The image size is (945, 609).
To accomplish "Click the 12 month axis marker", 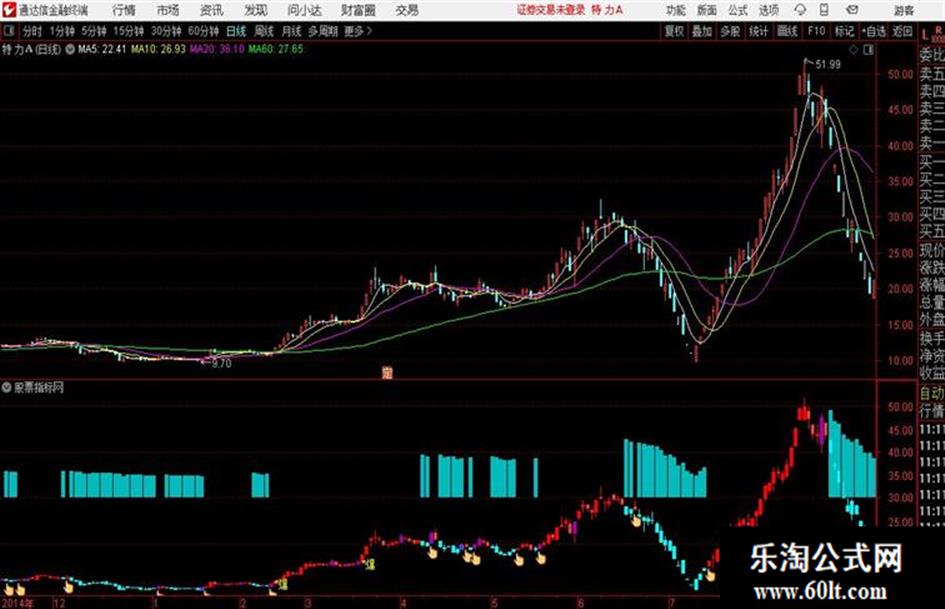I will point(59,603).
